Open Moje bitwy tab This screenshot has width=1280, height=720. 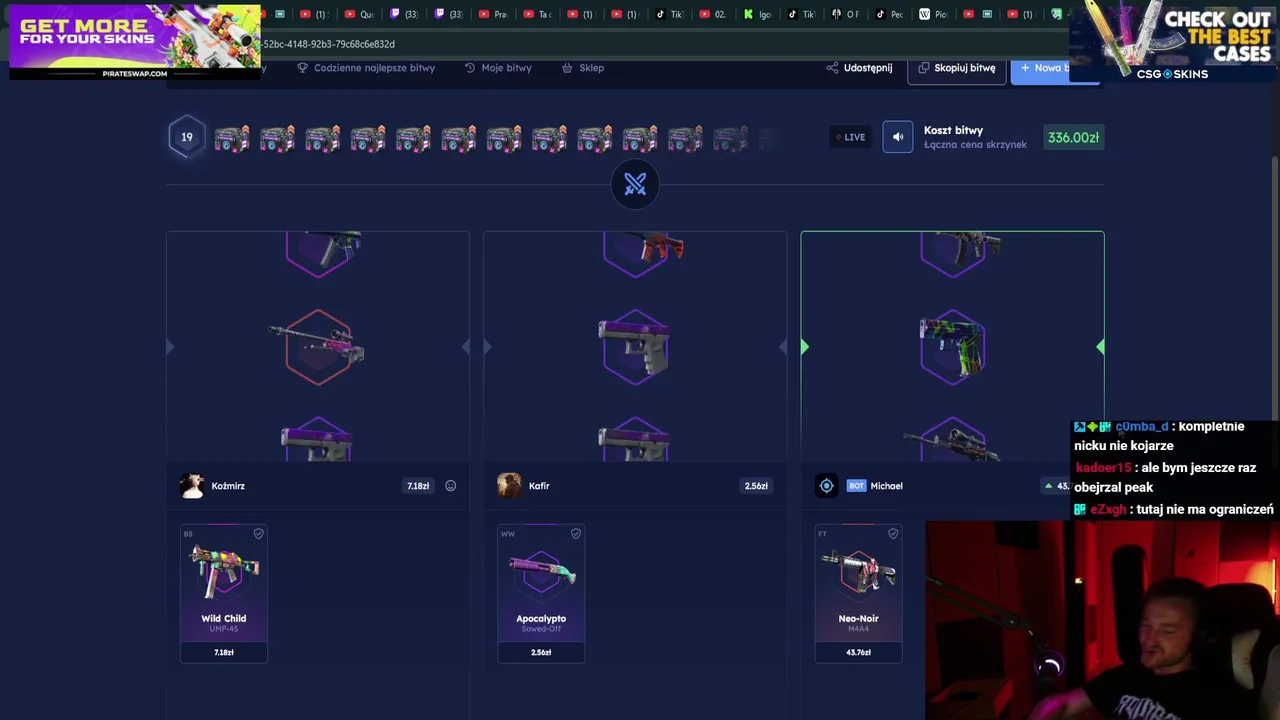click(498, 68)
